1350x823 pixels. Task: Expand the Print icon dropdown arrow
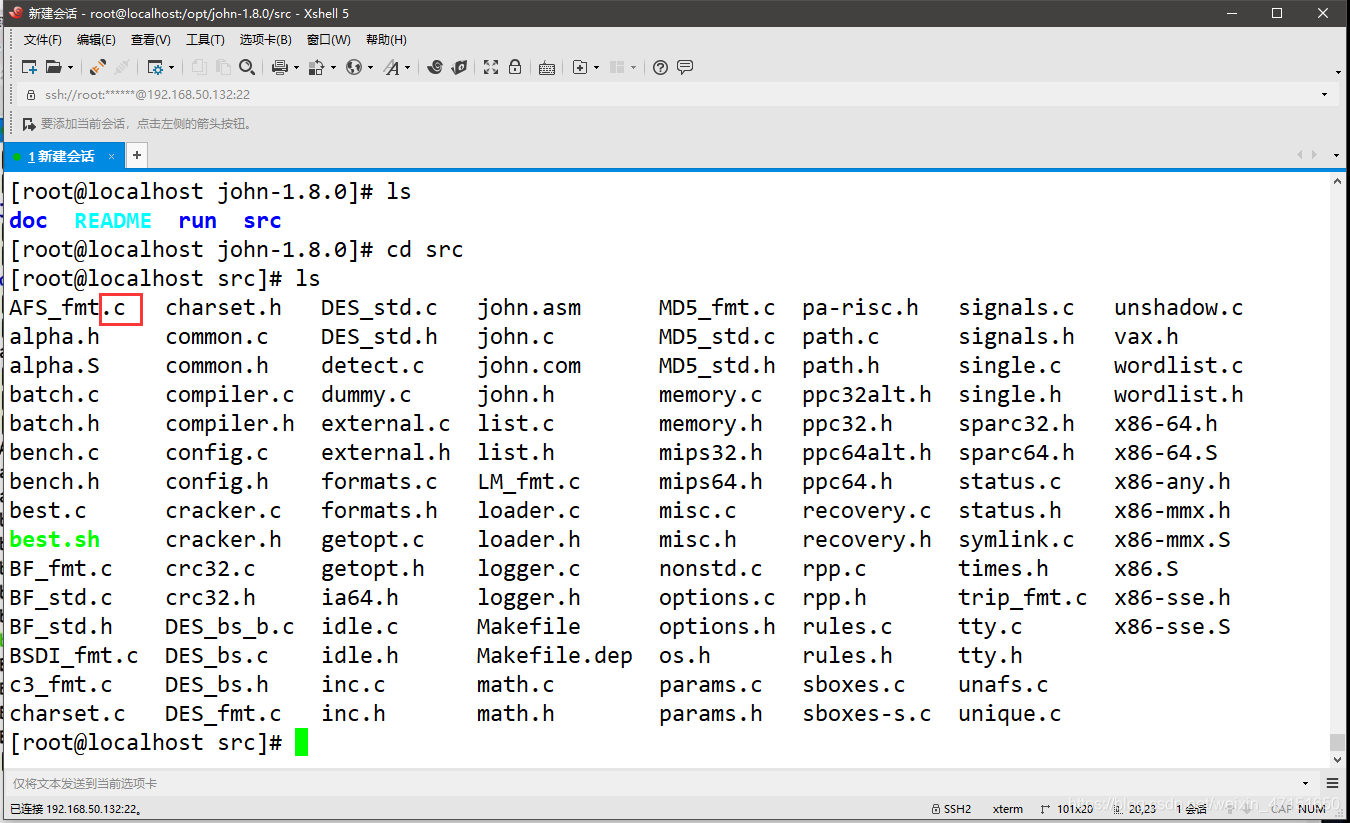(295, 68)
